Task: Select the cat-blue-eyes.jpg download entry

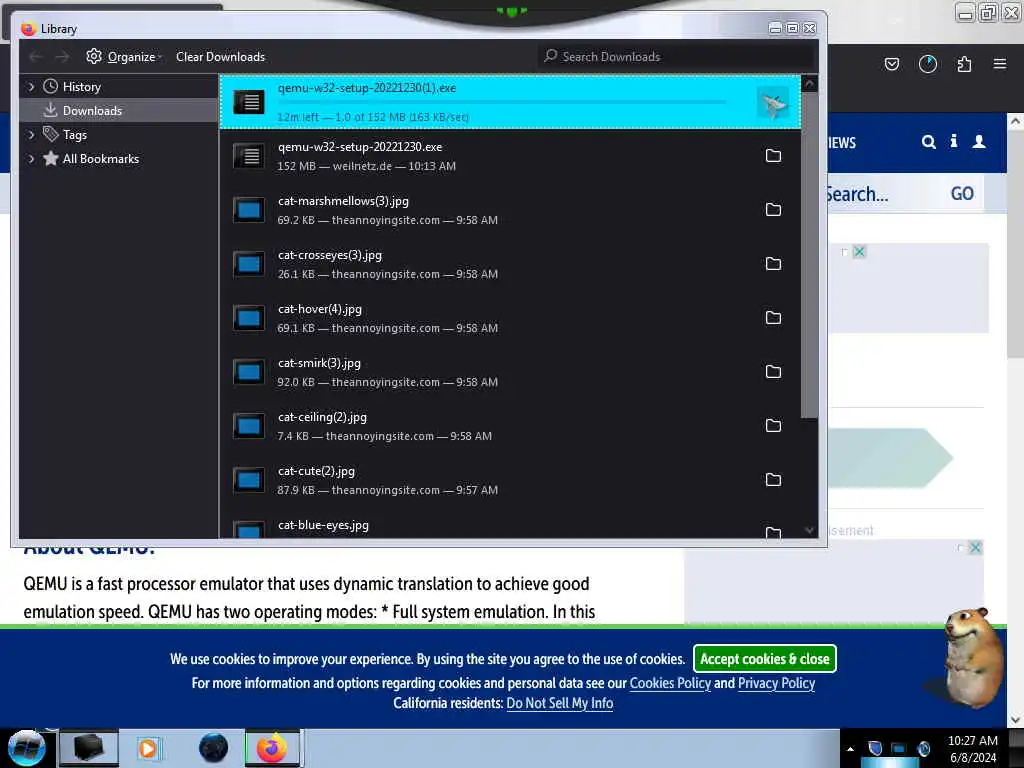Action: (510, 524)
